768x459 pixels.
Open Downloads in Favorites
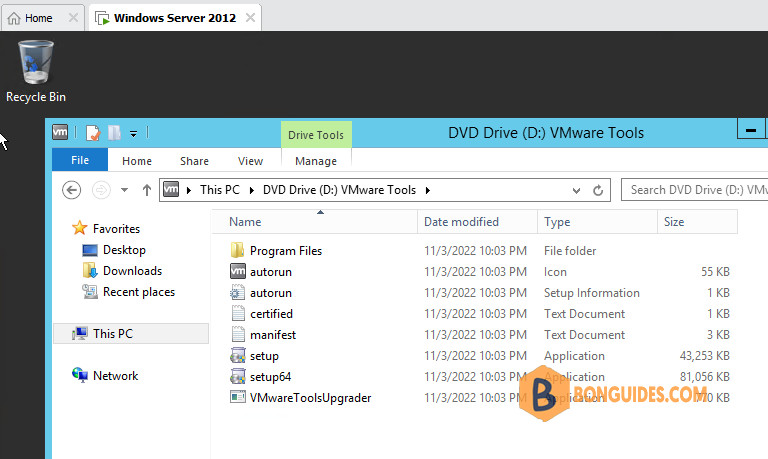coord(132,271)
